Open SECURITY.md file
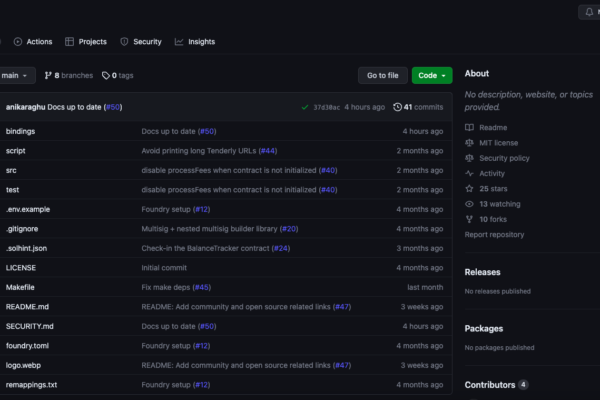Viewport: 600px width, 400px height. (x=29, y=327)
